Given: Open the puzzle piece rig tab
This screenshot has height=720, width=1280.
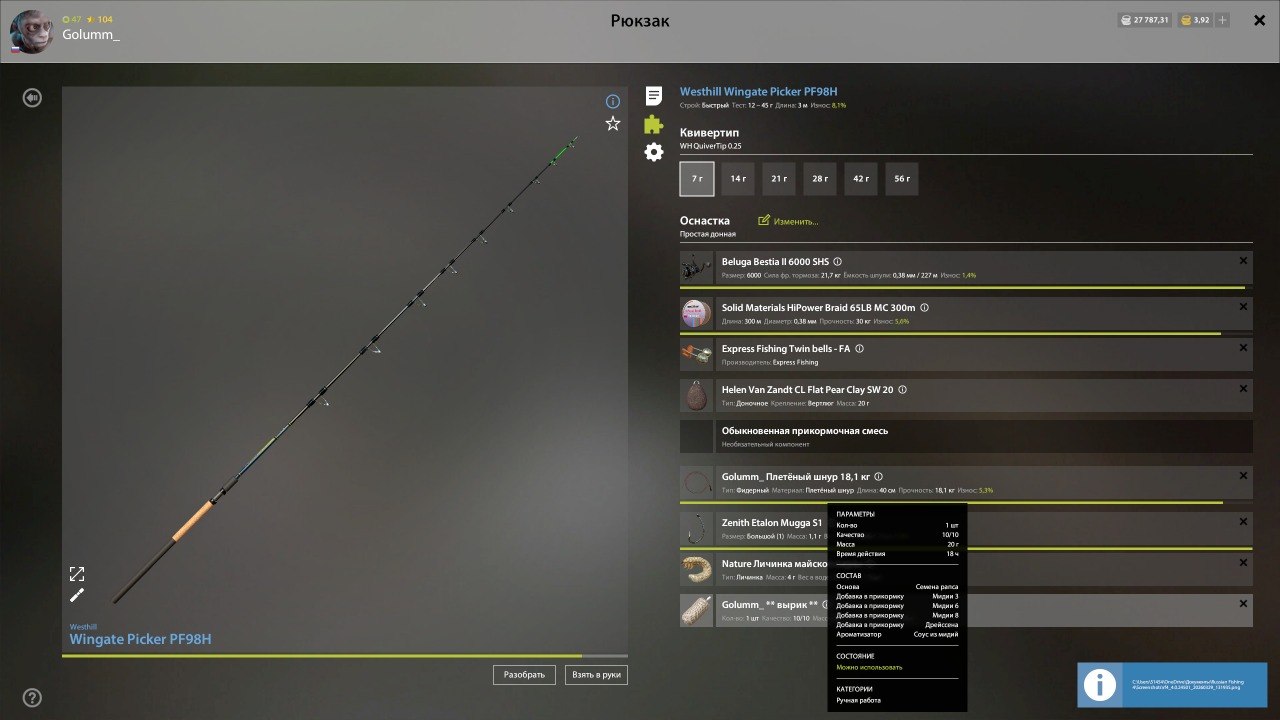Looking at the screenshot, I should (x=653, y=124).
